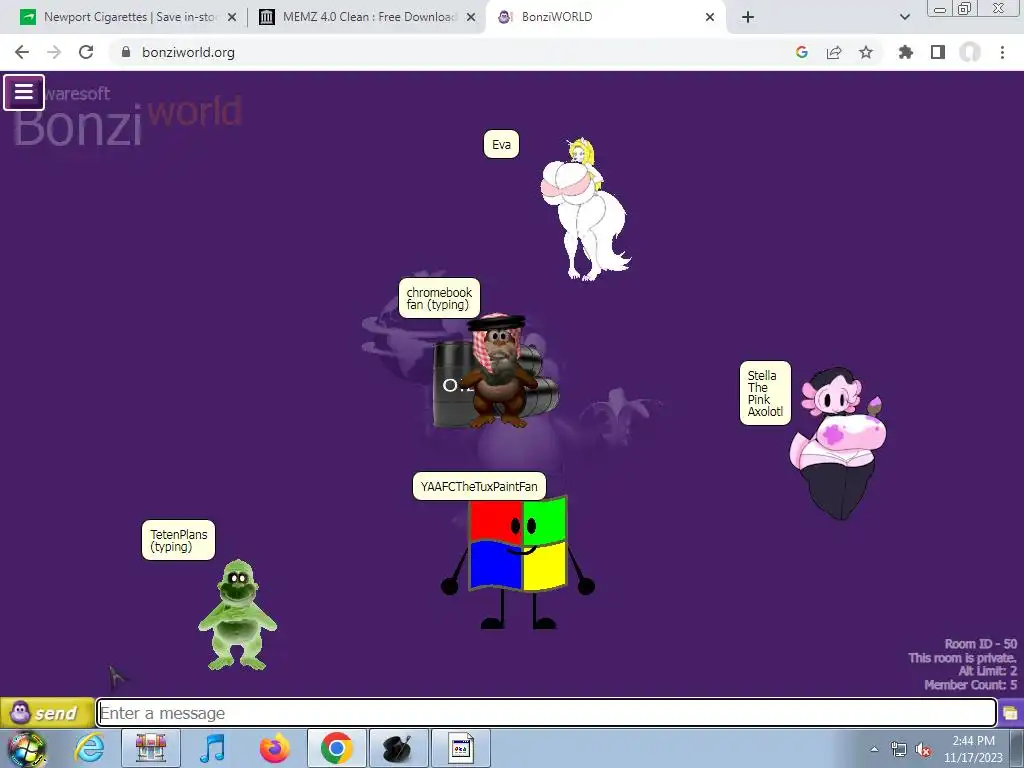Viewport: 1024px width, 768px height.
Task: Switch to the MEMZ 4.0 Clean tab
Action: tap(369, 17)
